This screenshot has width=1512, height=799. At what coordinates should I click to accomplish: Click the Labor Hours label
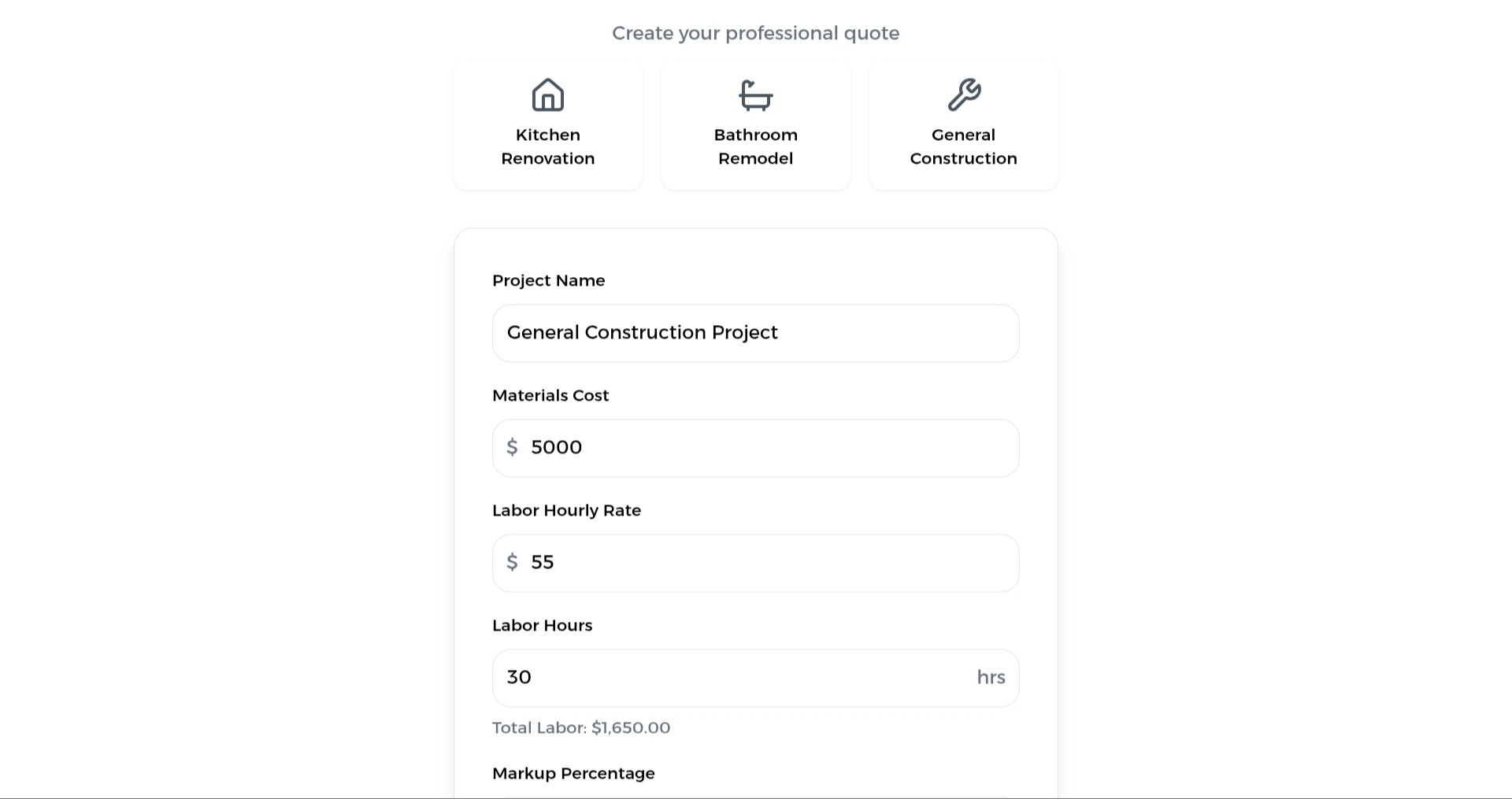(543, 625)
